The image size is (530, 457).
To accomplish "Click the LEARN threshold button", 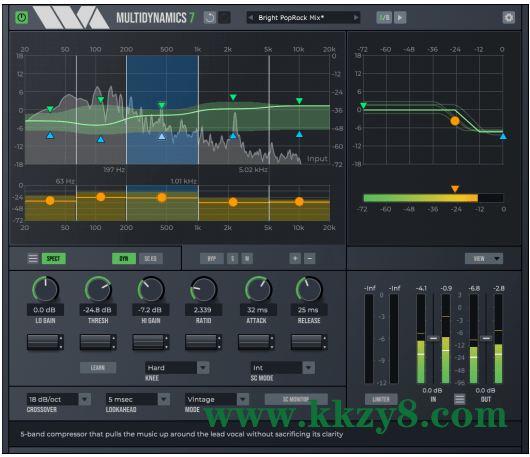I will click(98, 367).
